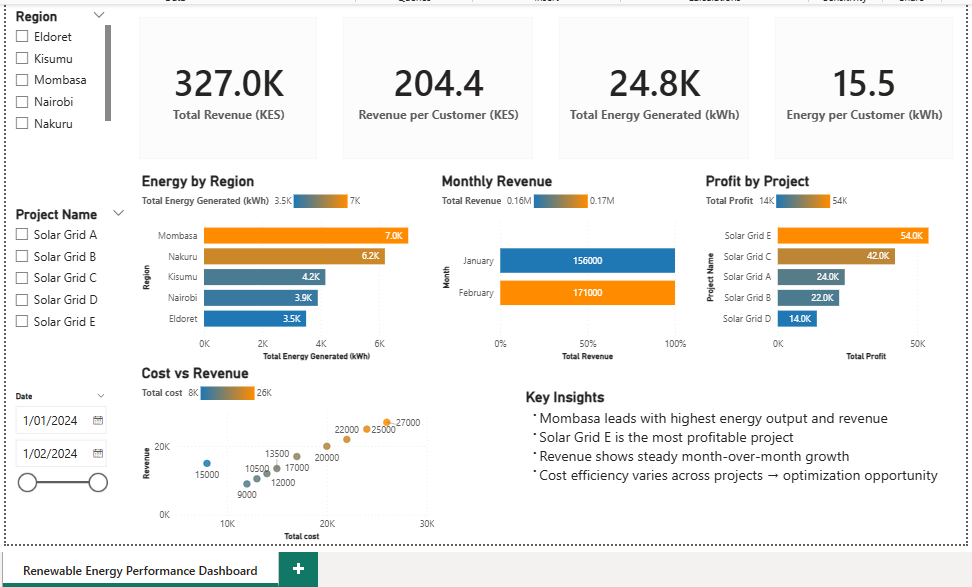Check the Eldoret region checkbox
Viewport: 972px width, 587px height.
coord(22,37)
